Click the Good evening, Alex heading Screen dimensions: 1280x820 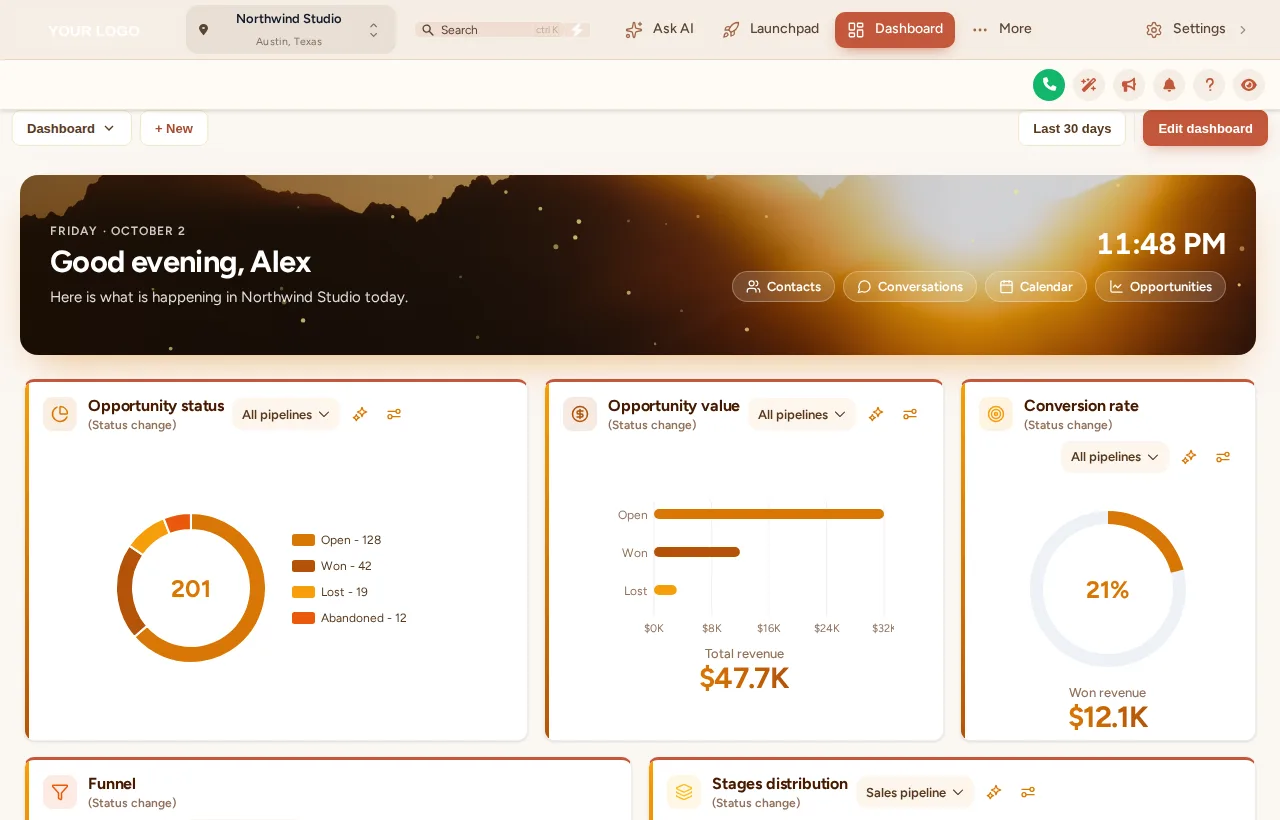pyautogui.click(x=180, y=262)
